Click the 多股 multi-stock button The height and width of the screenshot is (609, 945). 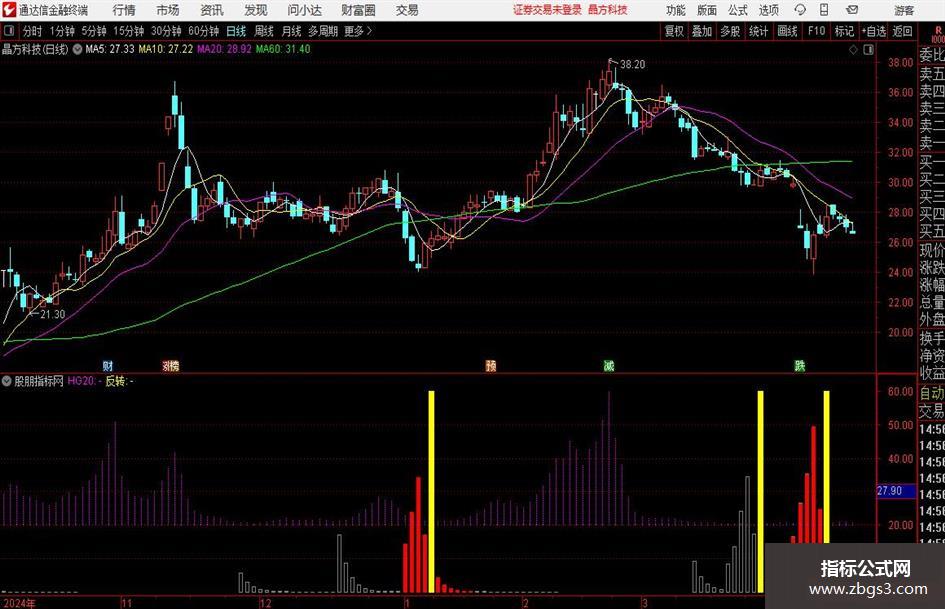[x=730, y=31]
